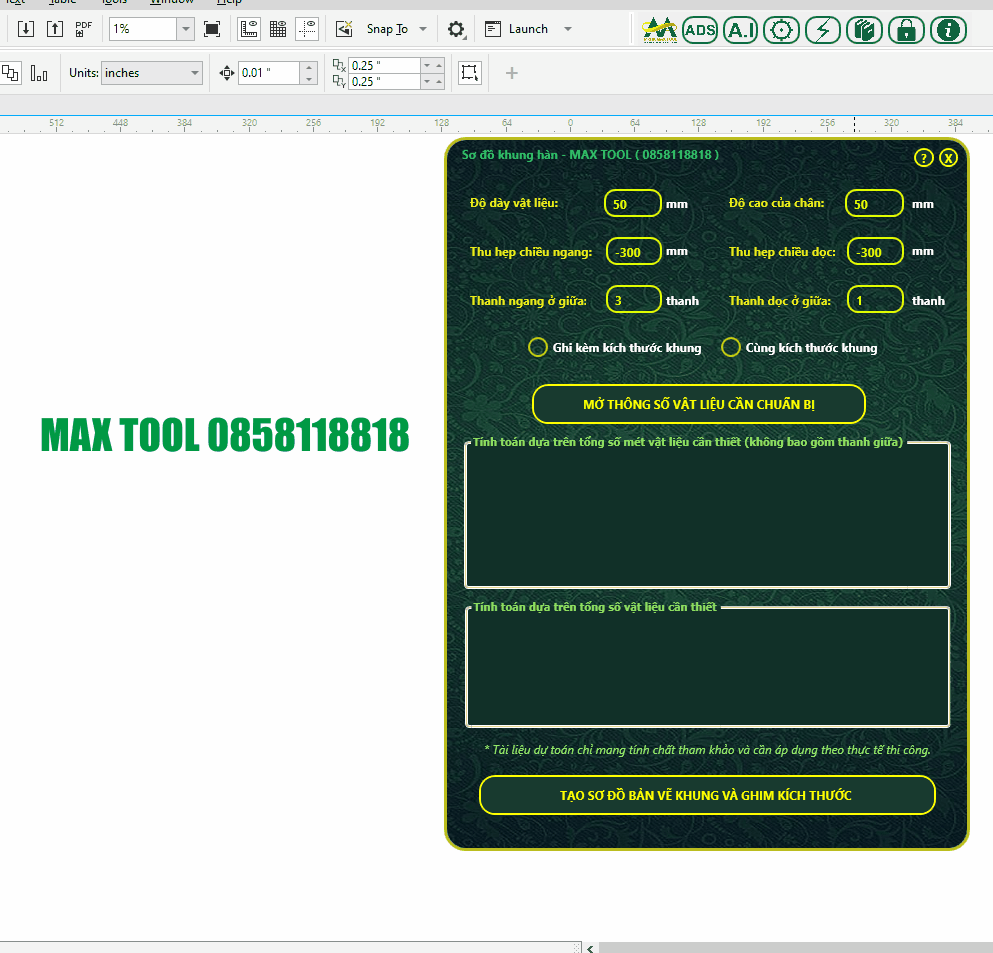
Task: Expand the Snap To dropdown
Action: (423, 29)
